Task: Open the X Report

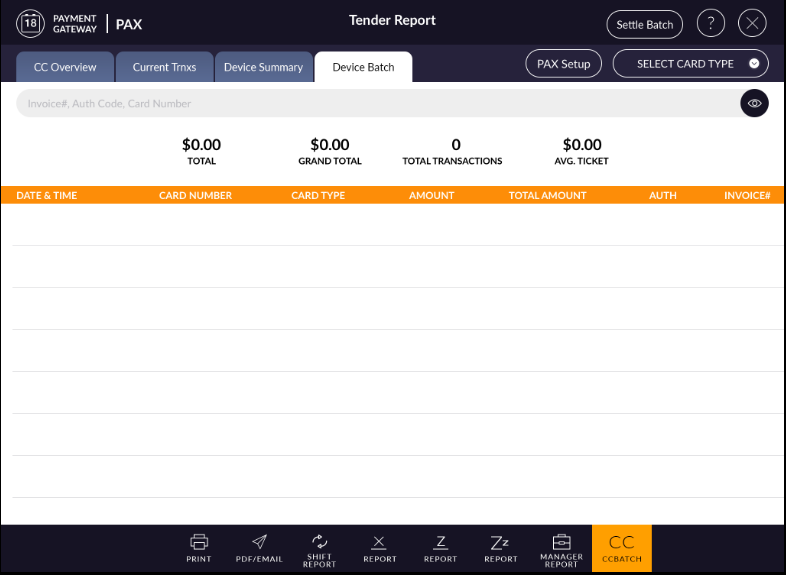Action: click(x=379, y=547)
